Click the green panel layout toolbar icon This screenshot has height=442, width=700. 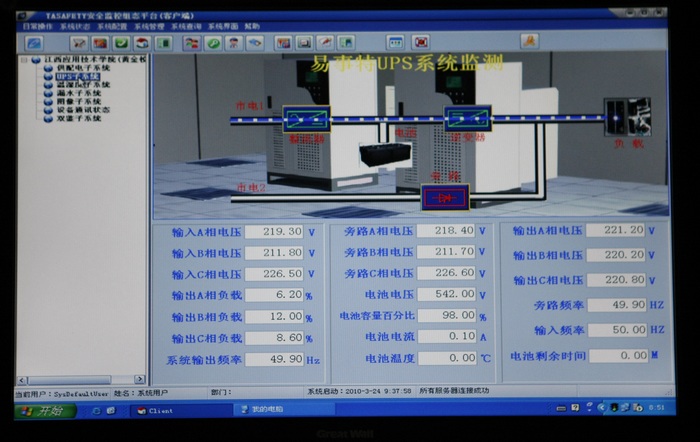346,43
